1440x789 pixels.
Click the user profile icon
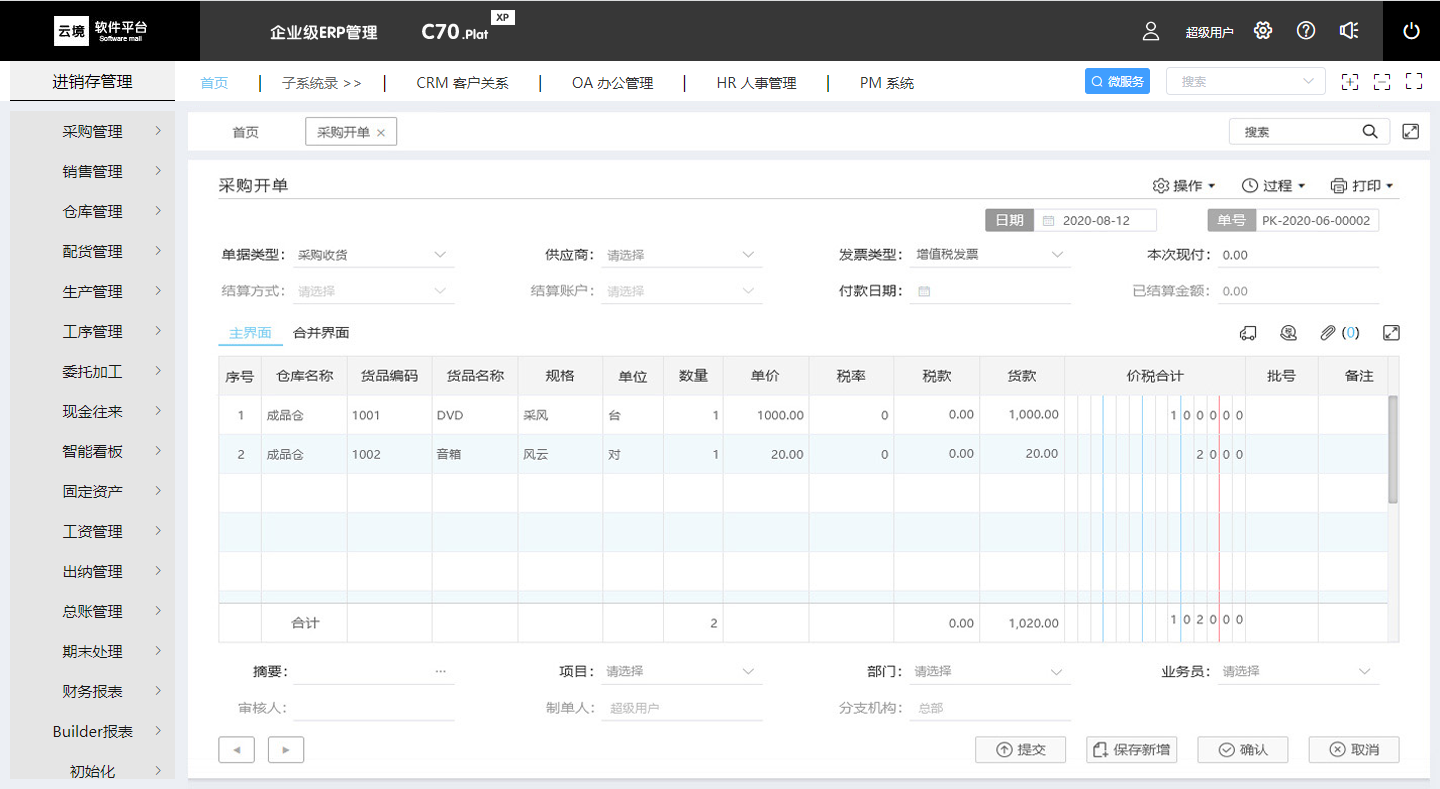(1151, 31)
